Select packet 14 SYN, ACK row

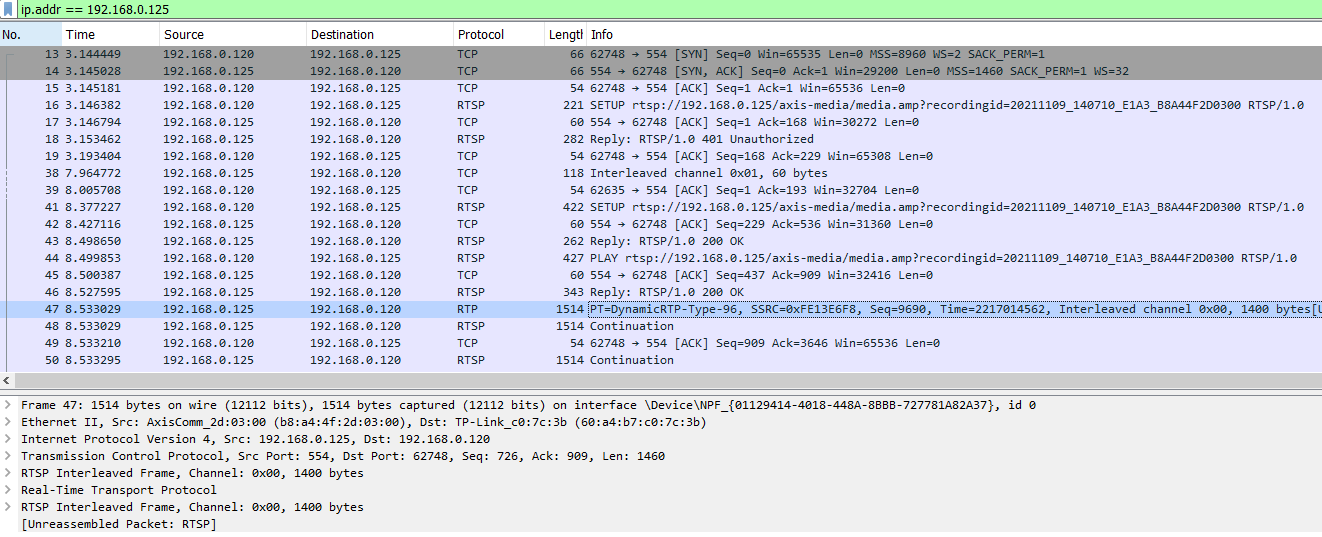coord(661,71)
